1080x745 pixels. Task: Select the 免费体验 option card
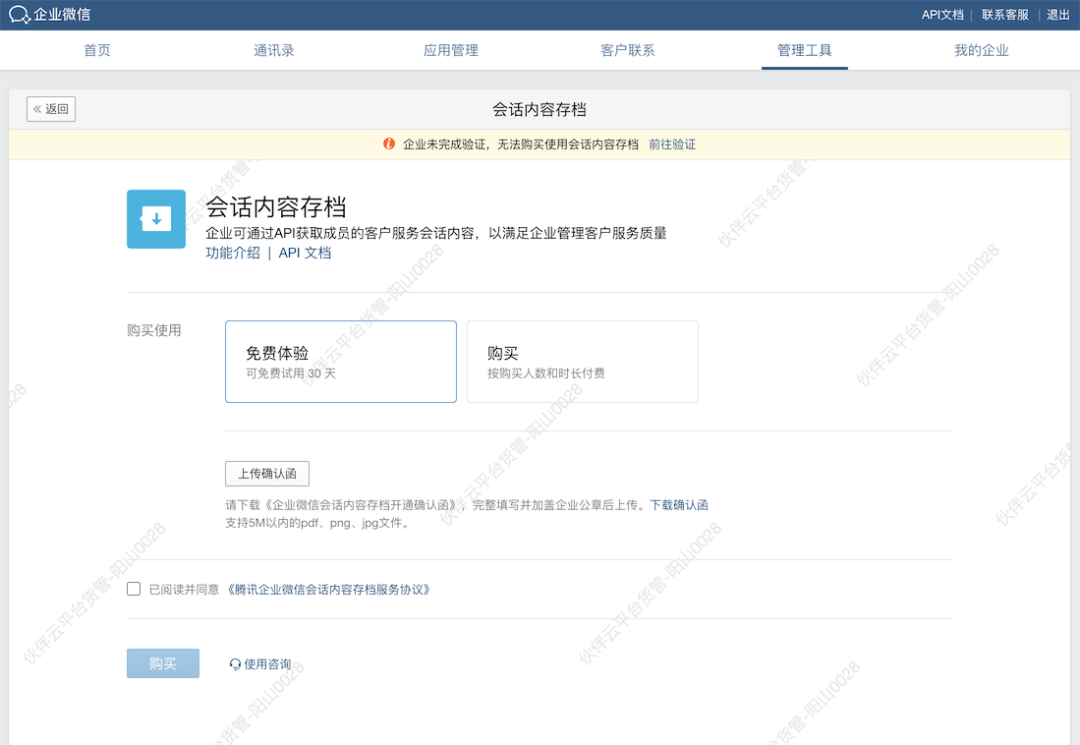[x=341, y=361]
